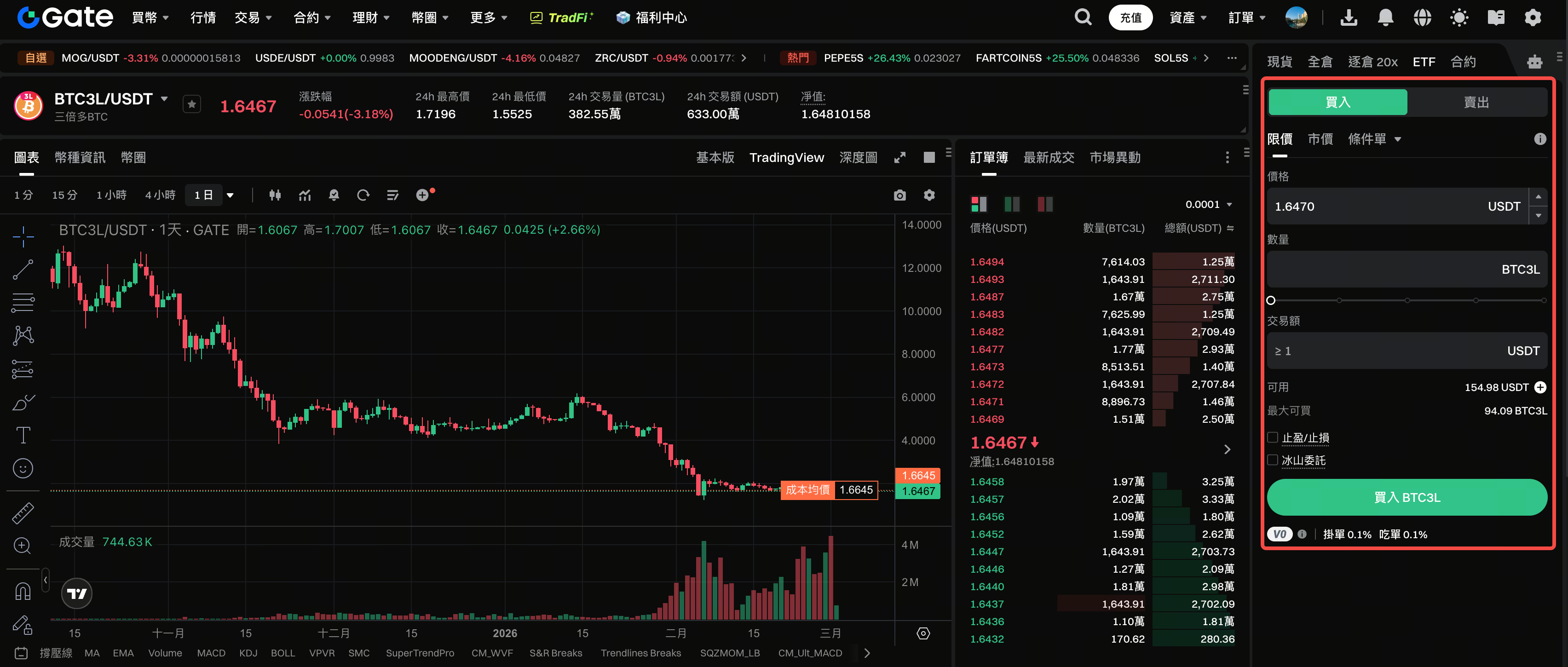This screenshot has width=1568, height=667.
Task: Add BTC3L/USDT to favorites star
Action: tap(192, 105)
